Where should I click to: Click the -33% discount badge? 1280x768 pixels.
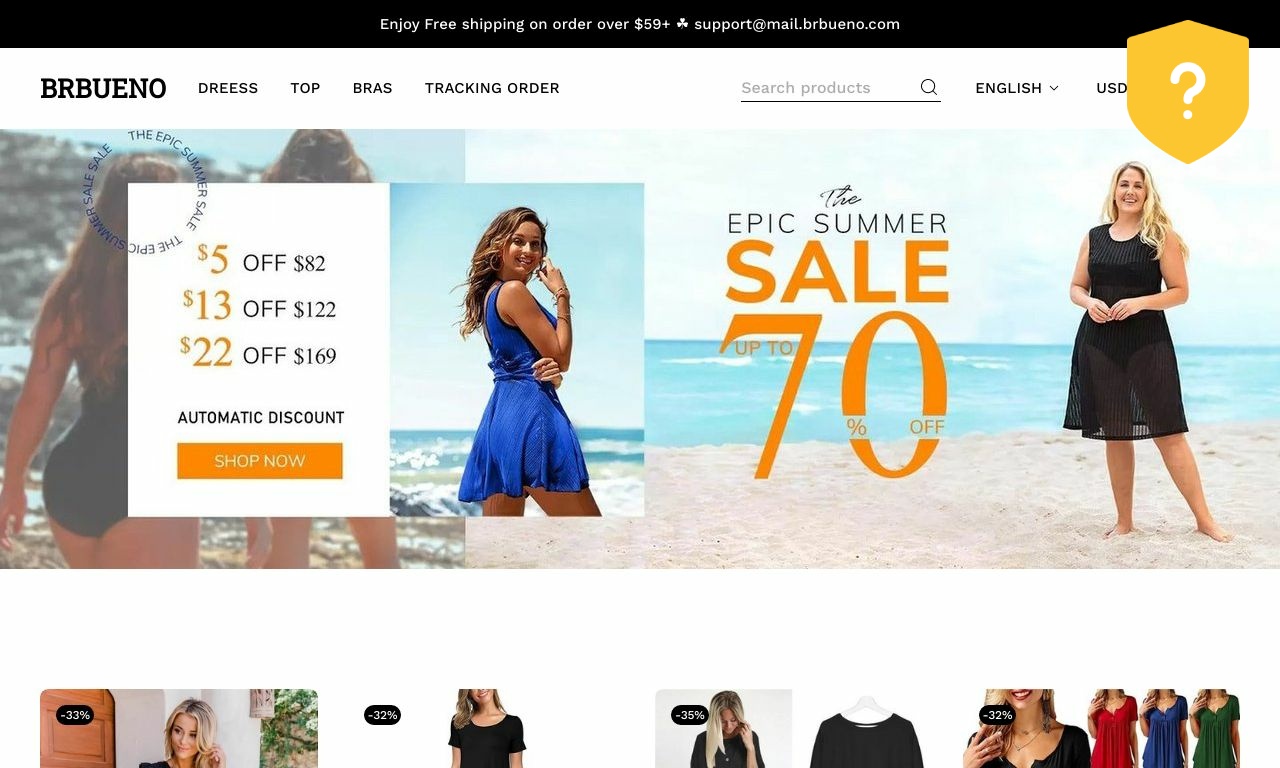(75, 715)
